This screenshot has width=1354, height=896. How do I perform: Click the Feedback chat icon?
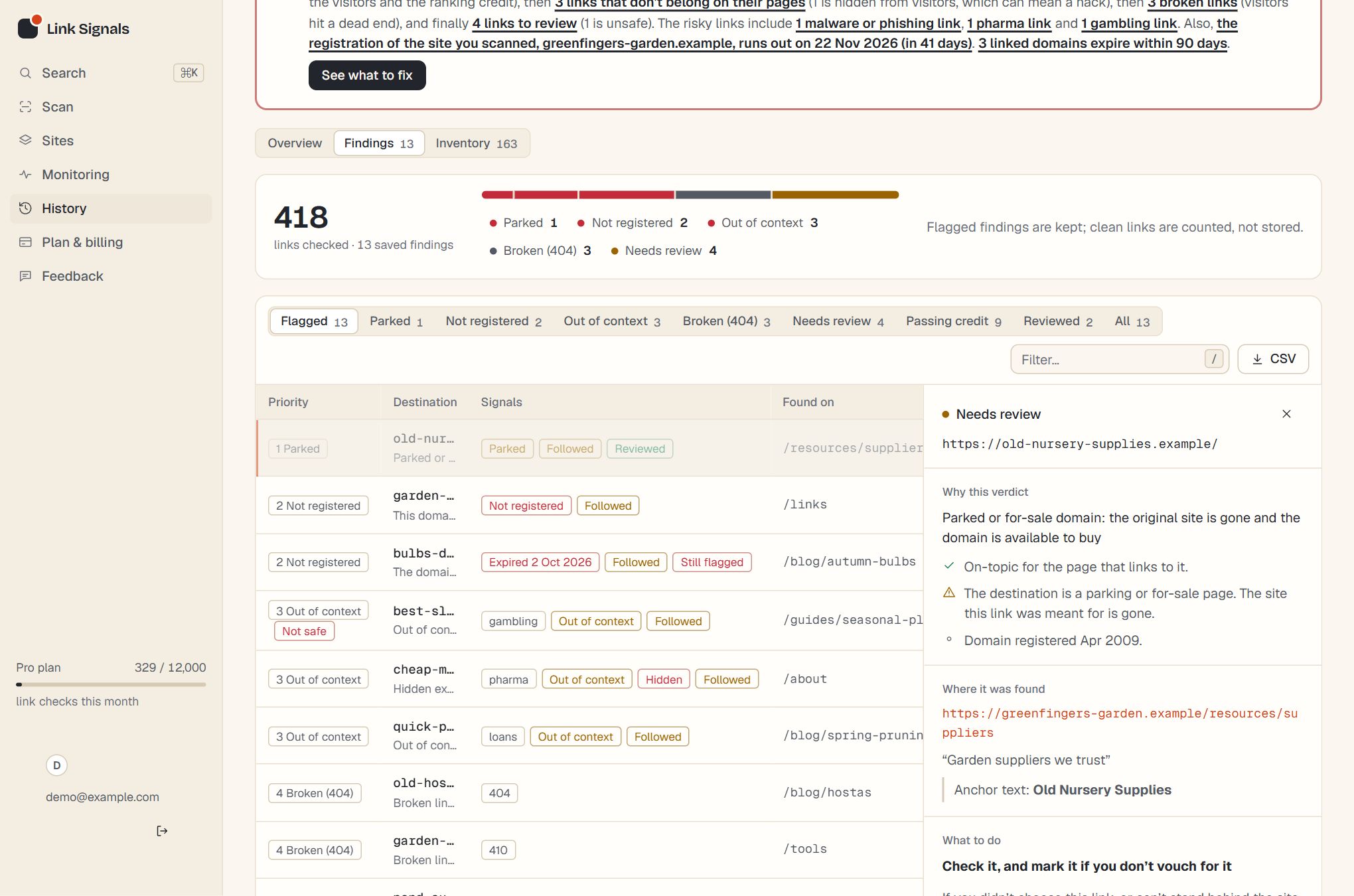tap(25, 276)
